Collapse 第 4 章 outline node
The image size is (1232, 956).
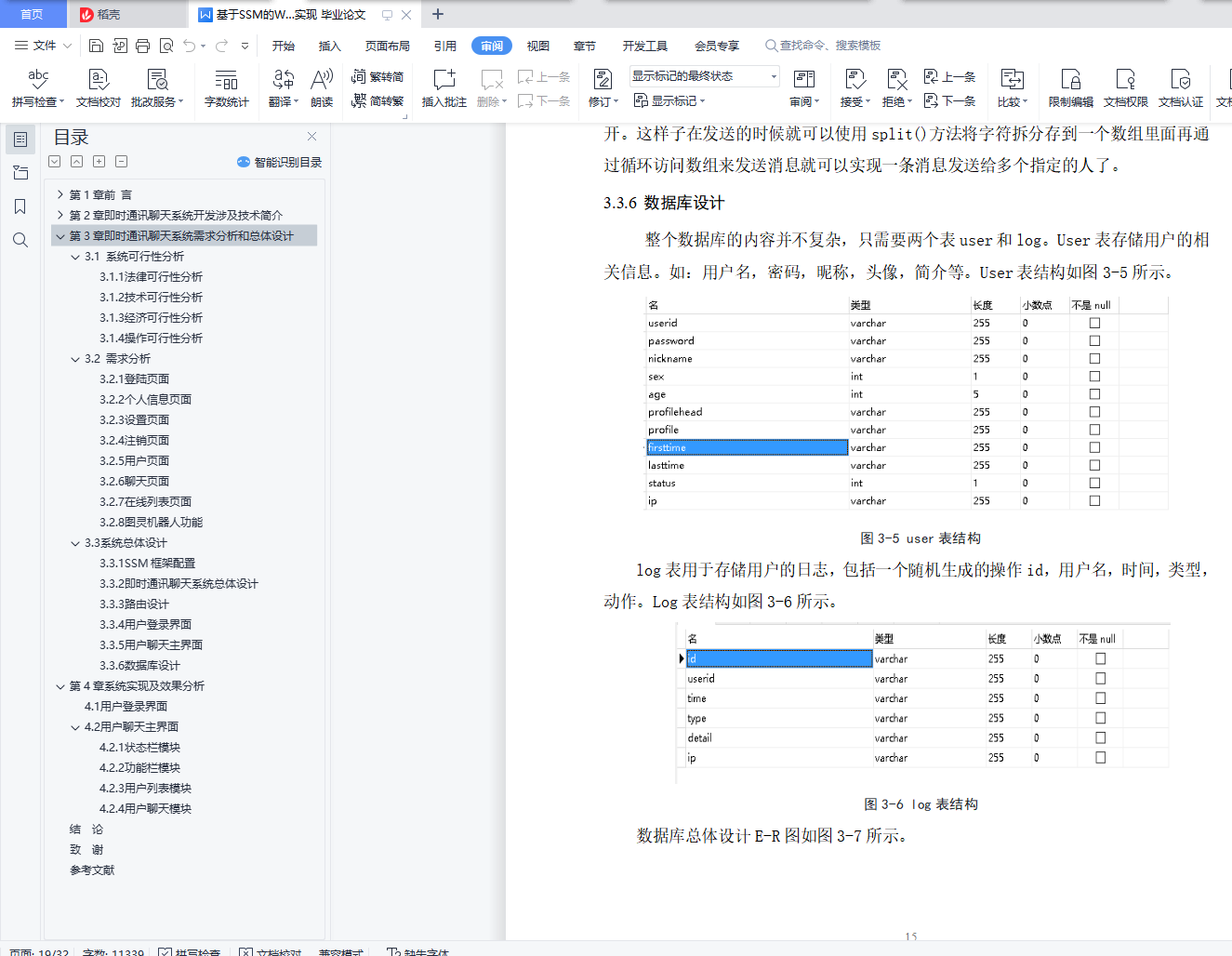click(x=60, y=686)
